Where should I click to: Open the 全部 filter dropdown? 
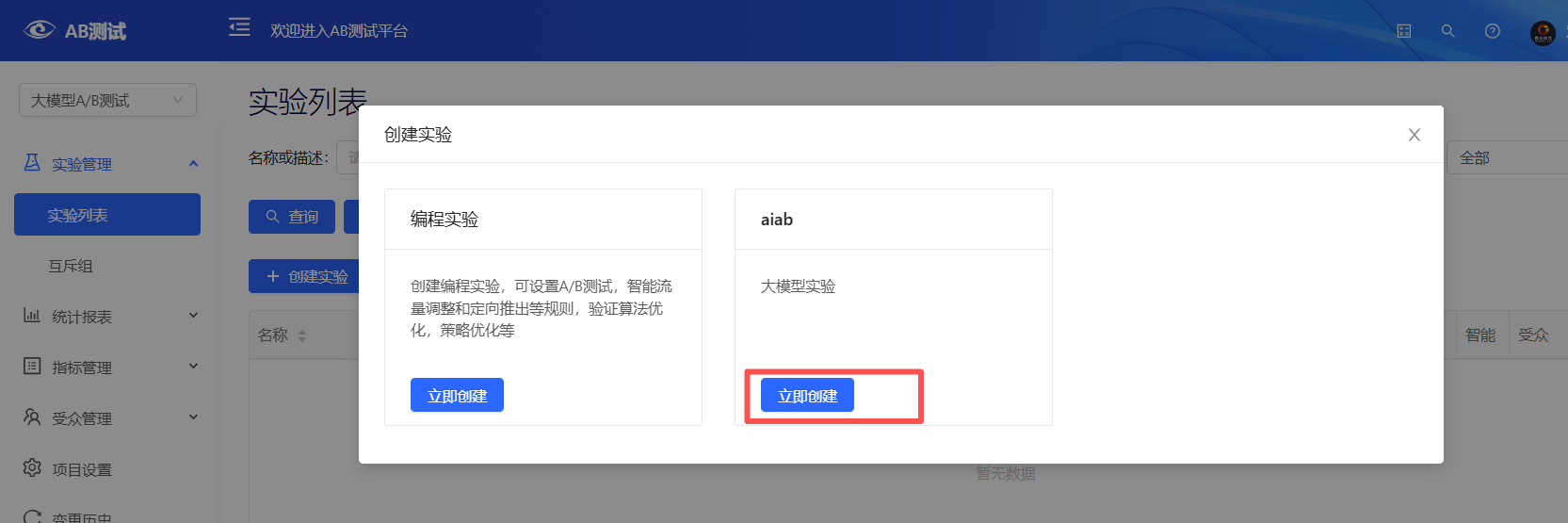[x=1507, y=158]
